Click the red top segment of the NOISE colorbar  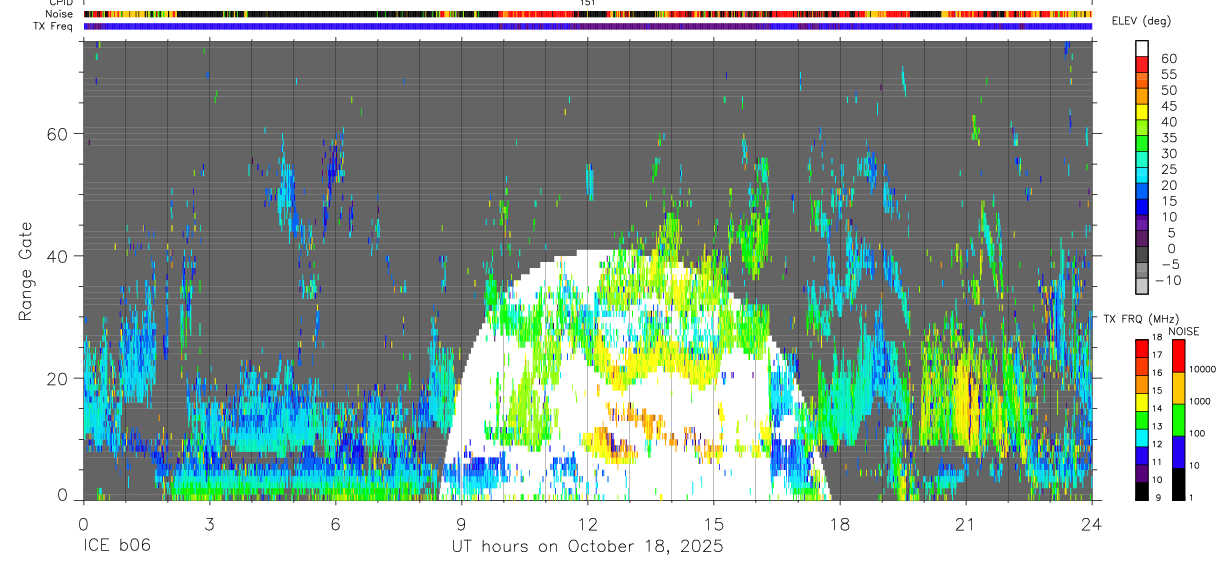pos(1178,356)
